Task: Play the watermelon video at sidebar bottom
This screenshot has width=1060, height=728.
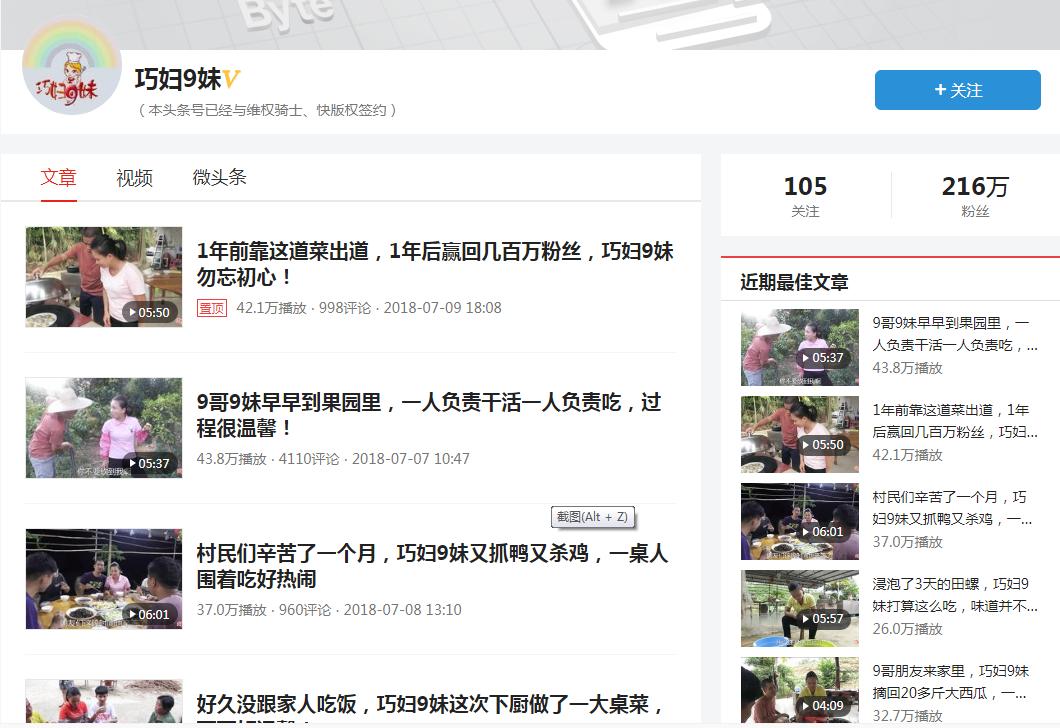Action: 799,692
